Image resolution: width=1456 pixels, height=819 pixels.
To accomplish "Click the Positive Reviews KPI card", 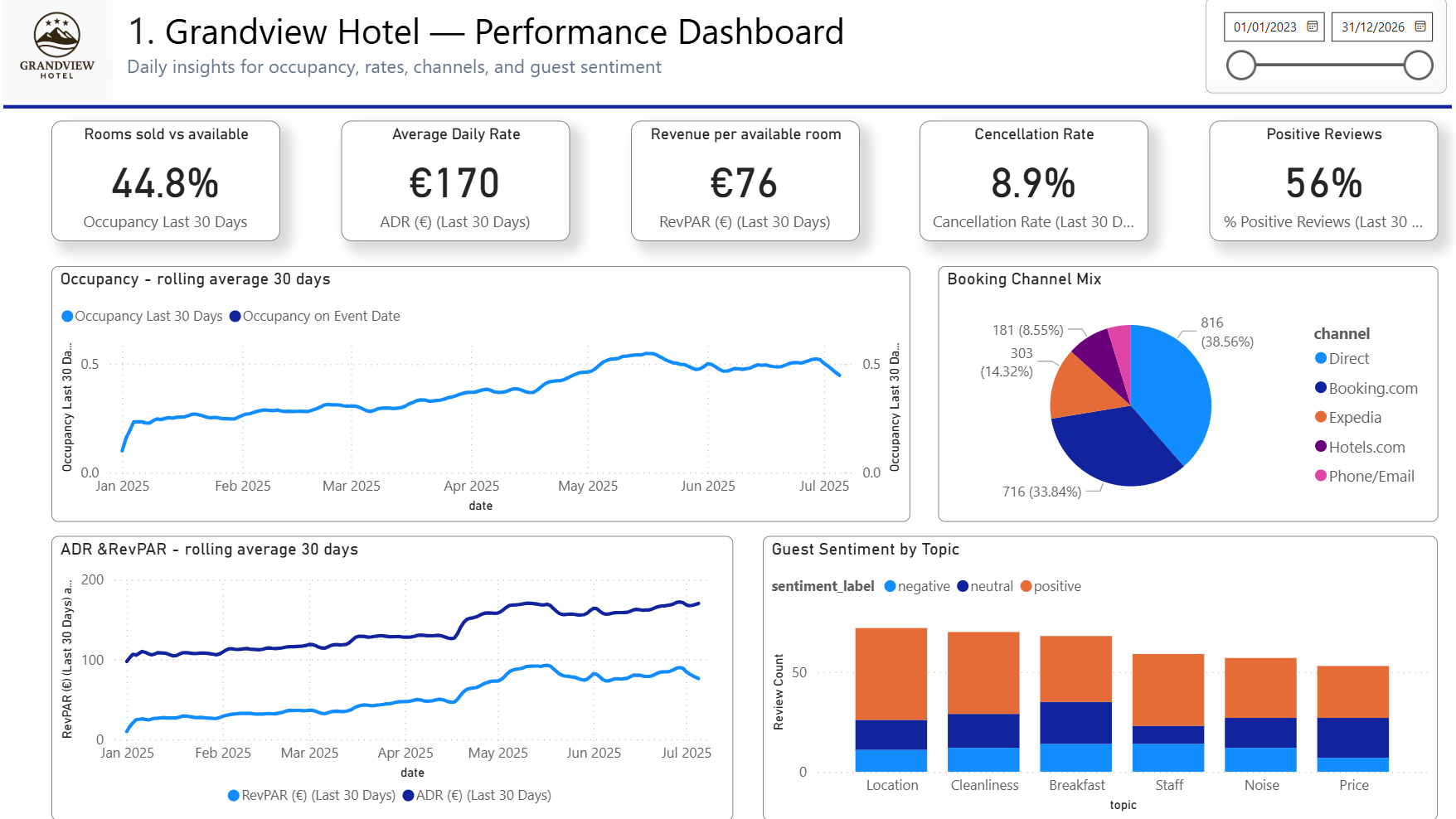I will [x=1323, y=181].
